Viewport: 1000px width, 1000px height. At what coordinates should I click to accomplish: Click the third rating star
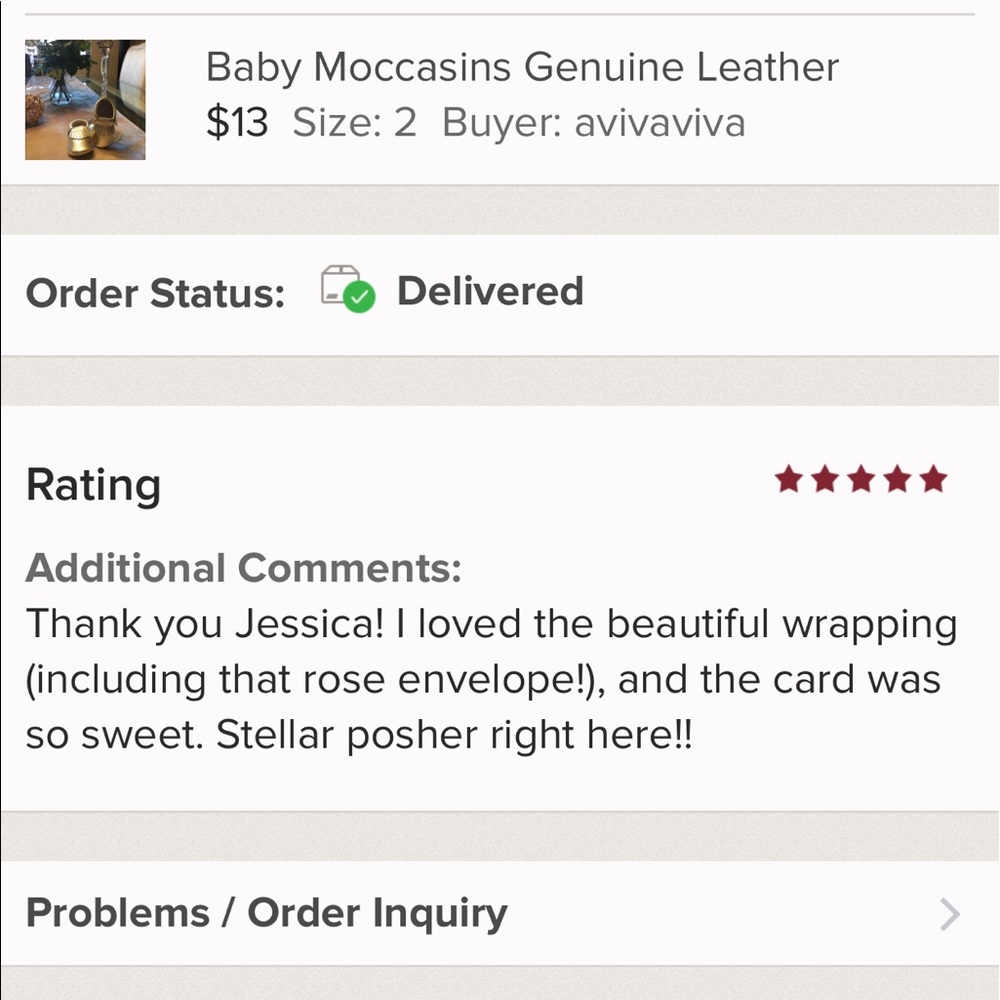tap(862, 479)
